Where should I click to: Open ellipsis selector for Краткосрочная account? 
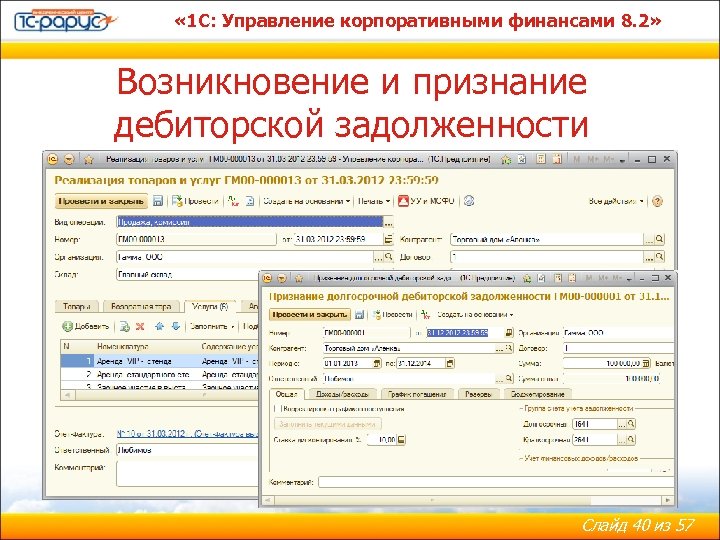click(622, 439)
